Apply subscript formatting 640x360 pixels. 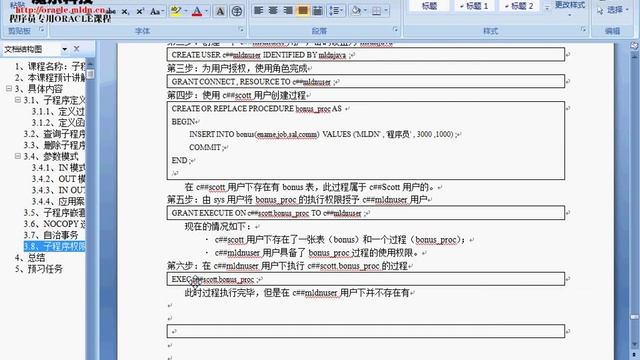coord(125,11)
